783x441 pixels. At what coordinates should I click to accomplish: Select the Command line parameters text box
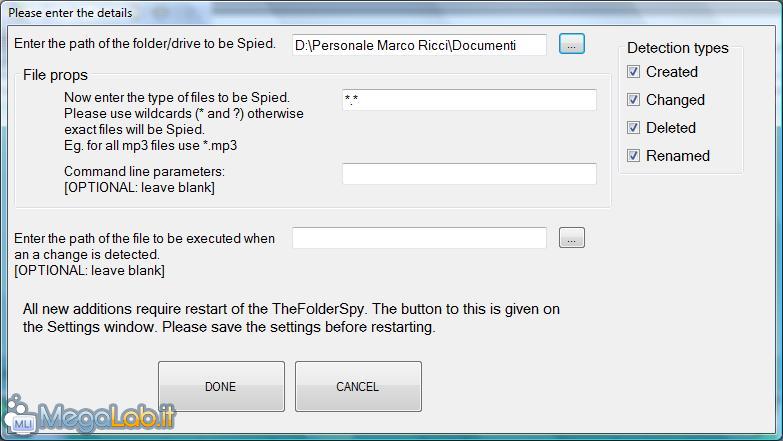point(469,174)
